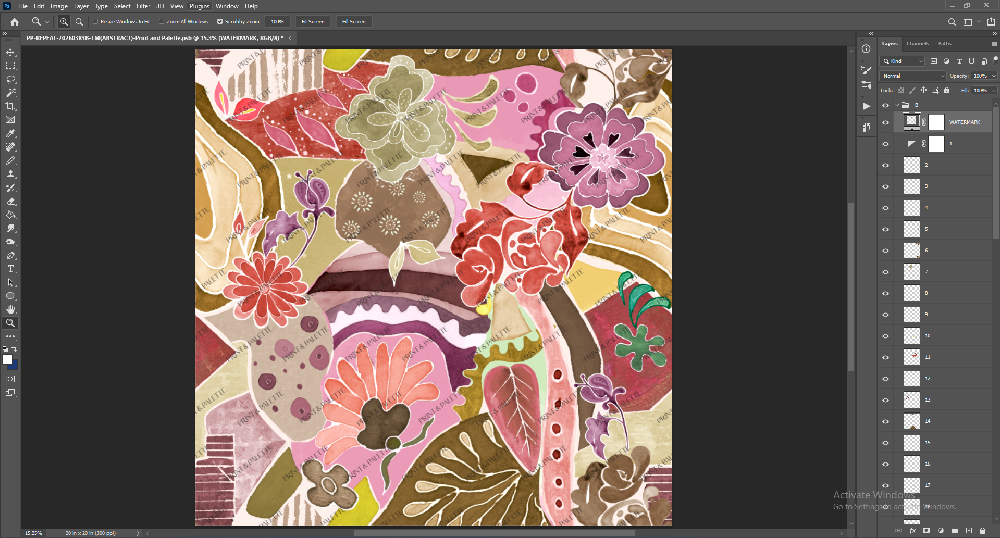This screenshot has height=538, width=1000.
Task: Add a layer mask from bottom bar
Action: 926,530
